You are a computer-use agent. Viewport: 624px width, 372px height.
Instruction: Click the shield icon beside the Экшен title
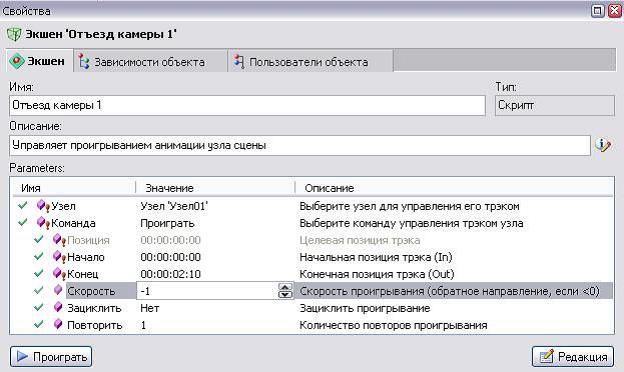pos(14,34)
